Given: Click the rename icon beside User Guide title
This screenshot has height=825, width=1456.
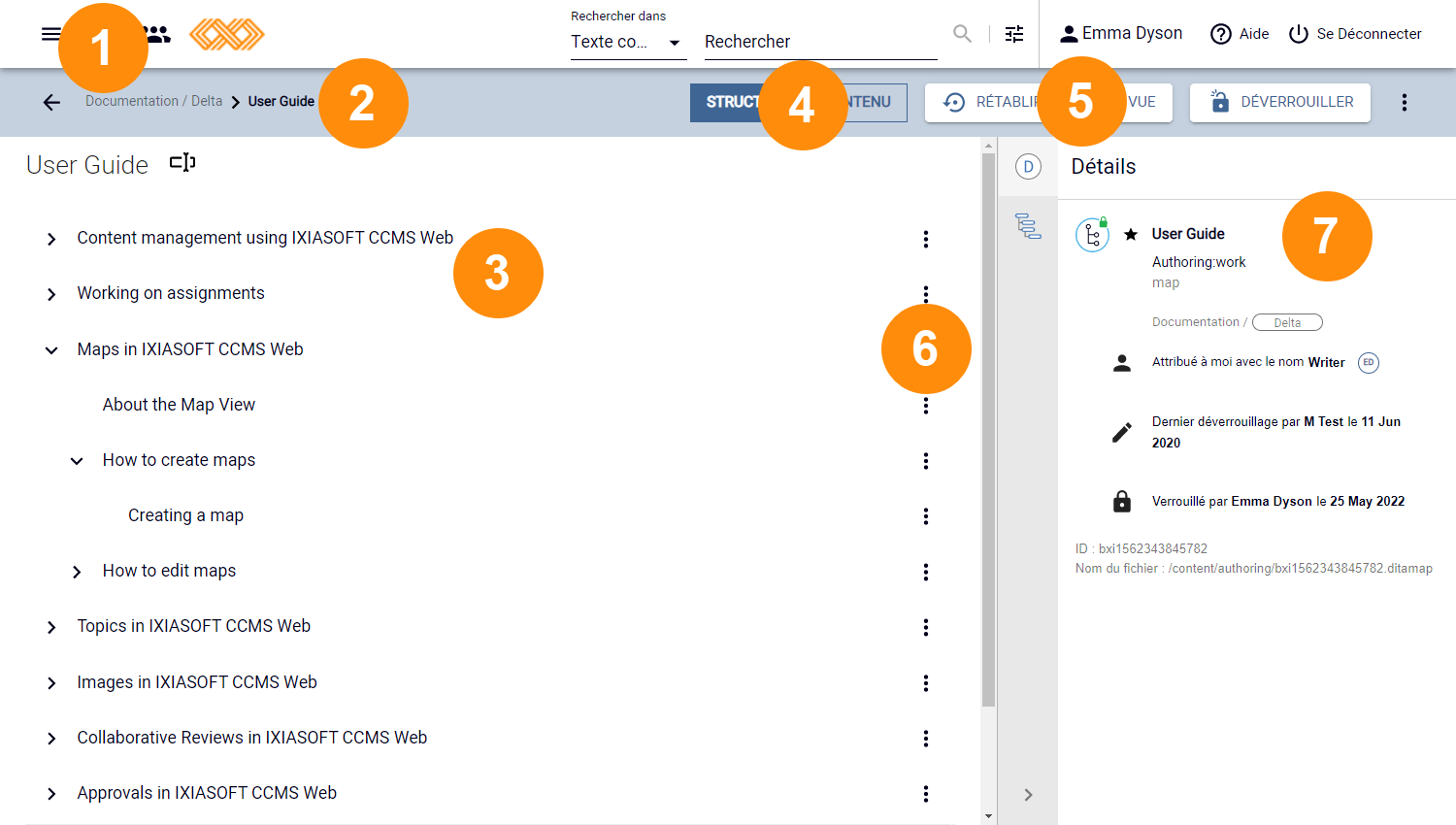Looking at the screenshot, I should tap(182, 162).
